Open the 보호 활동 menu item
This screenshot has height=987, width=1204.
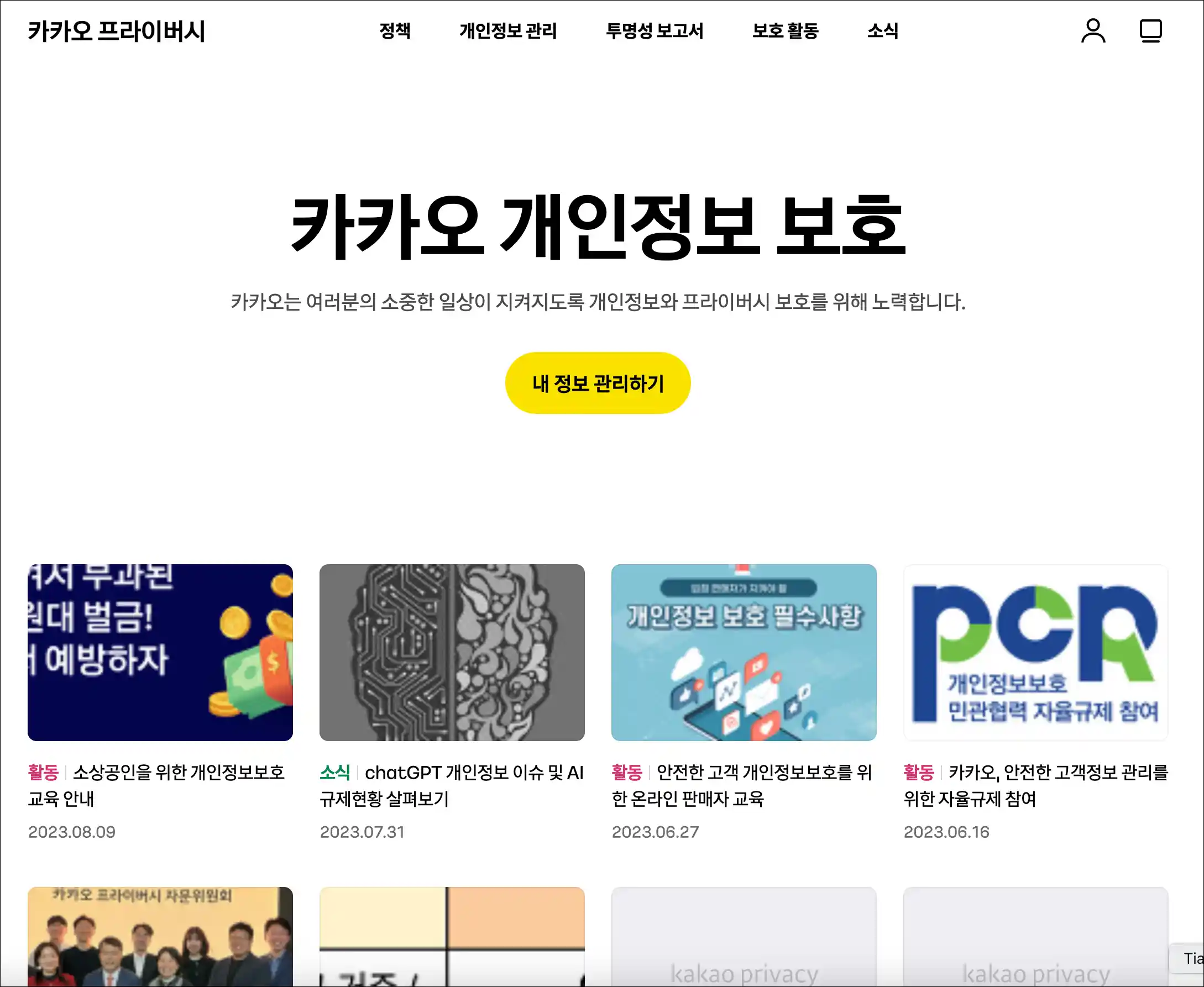[786, 31]
